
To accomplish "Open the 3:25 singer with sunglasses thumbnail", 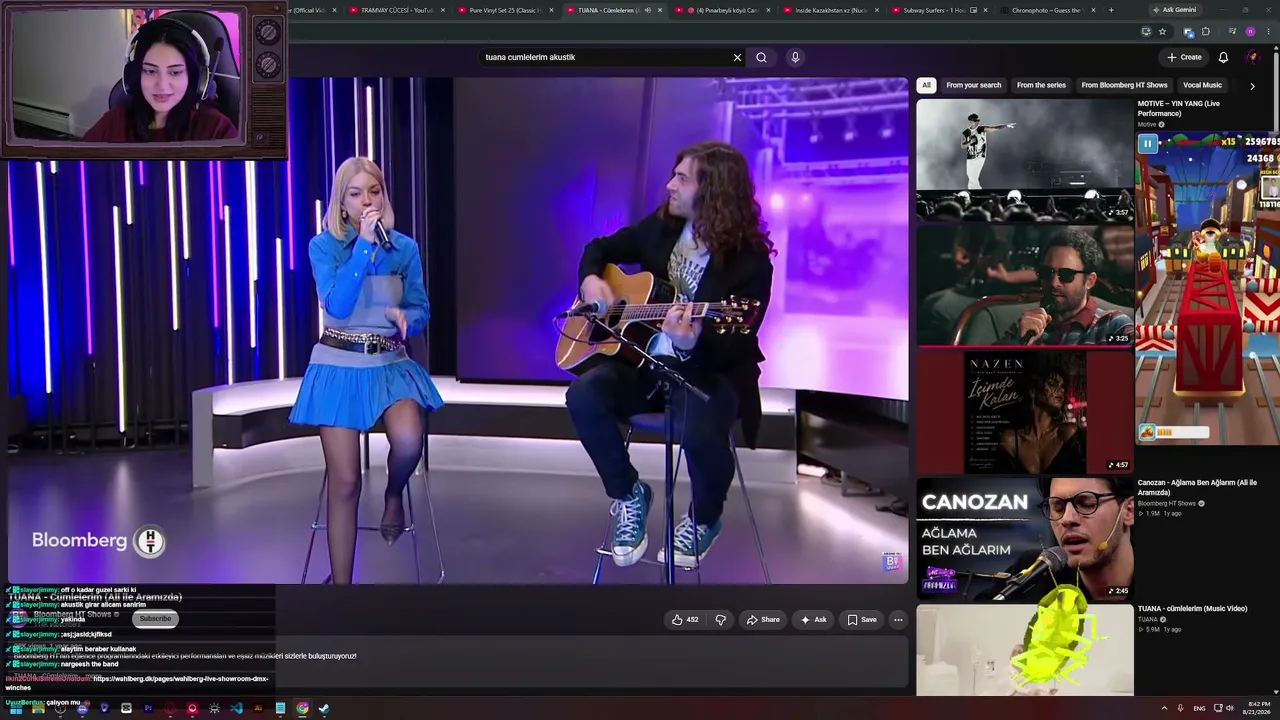I will point(1024,285).
